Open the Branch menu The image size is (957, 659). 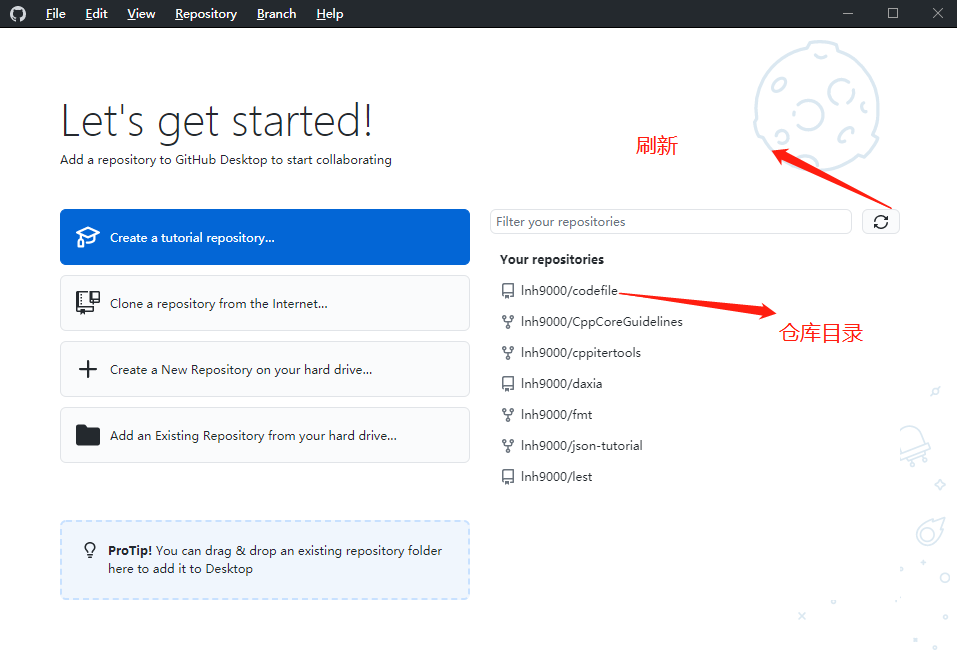click(276, 13)
